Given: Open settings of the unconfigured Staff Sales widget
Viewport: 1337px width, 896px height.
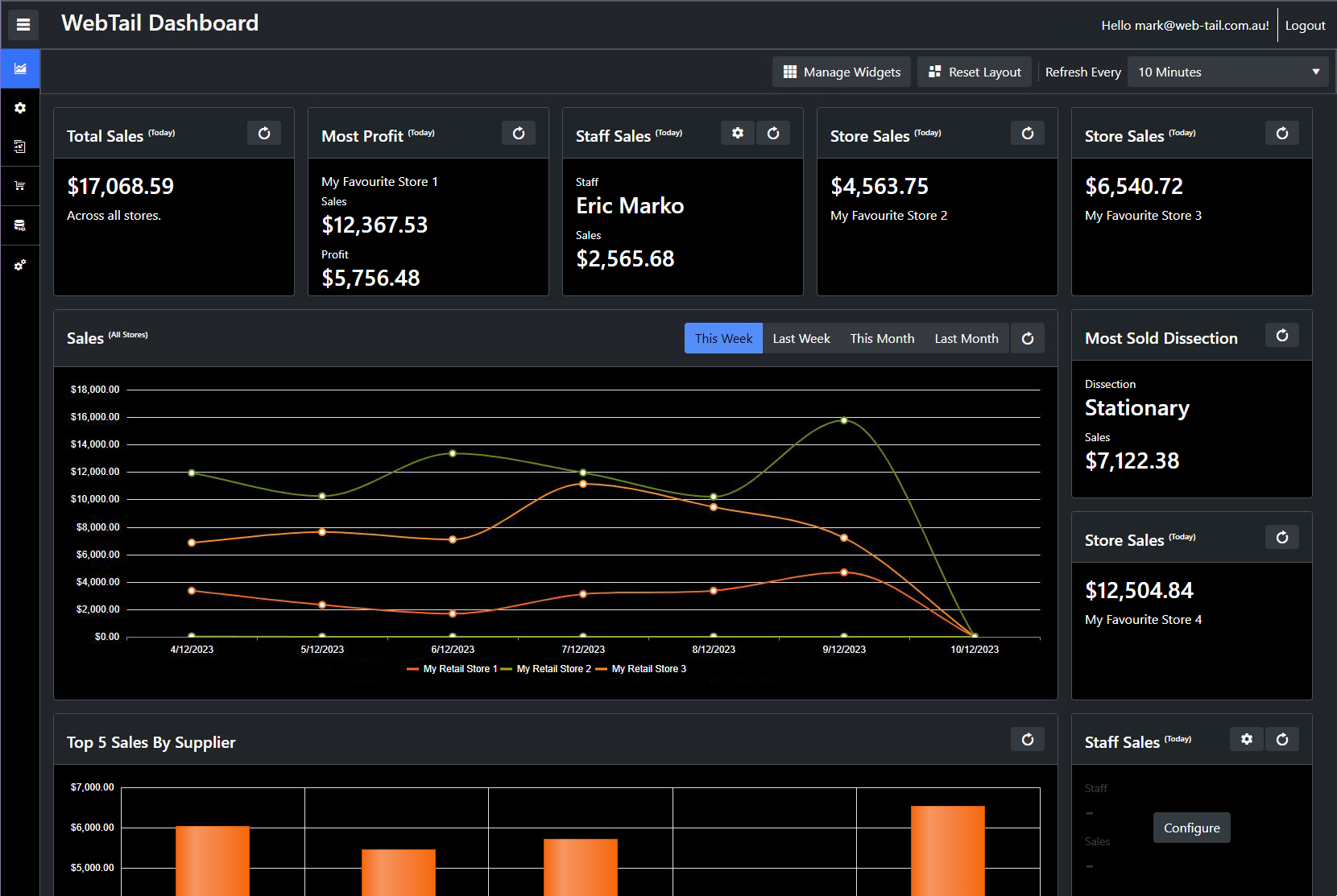Looking at the screenshot, I should [x=1247, y=740].
